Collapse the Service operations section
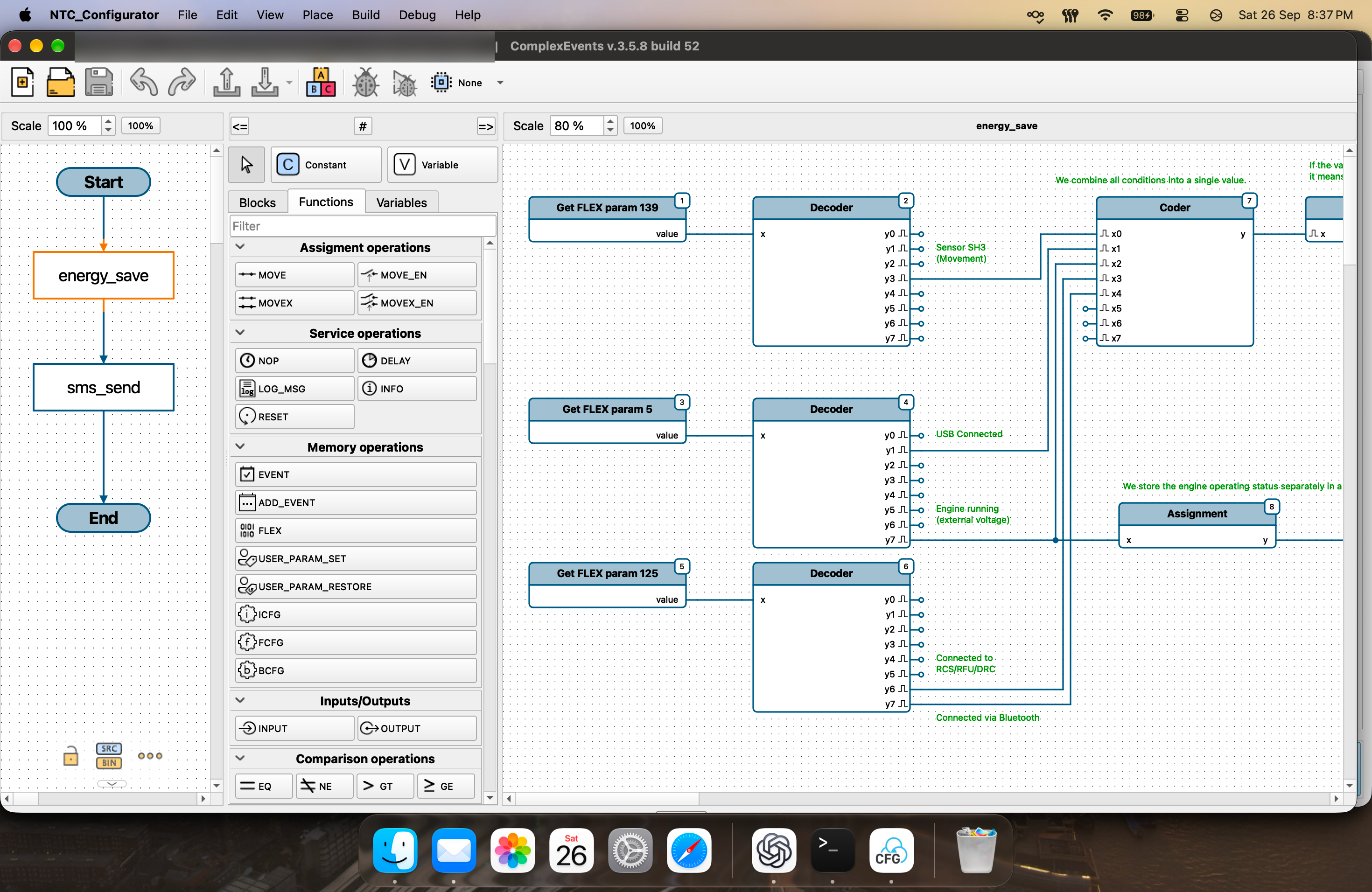The image size is (1372, 892). coord(240,333)
